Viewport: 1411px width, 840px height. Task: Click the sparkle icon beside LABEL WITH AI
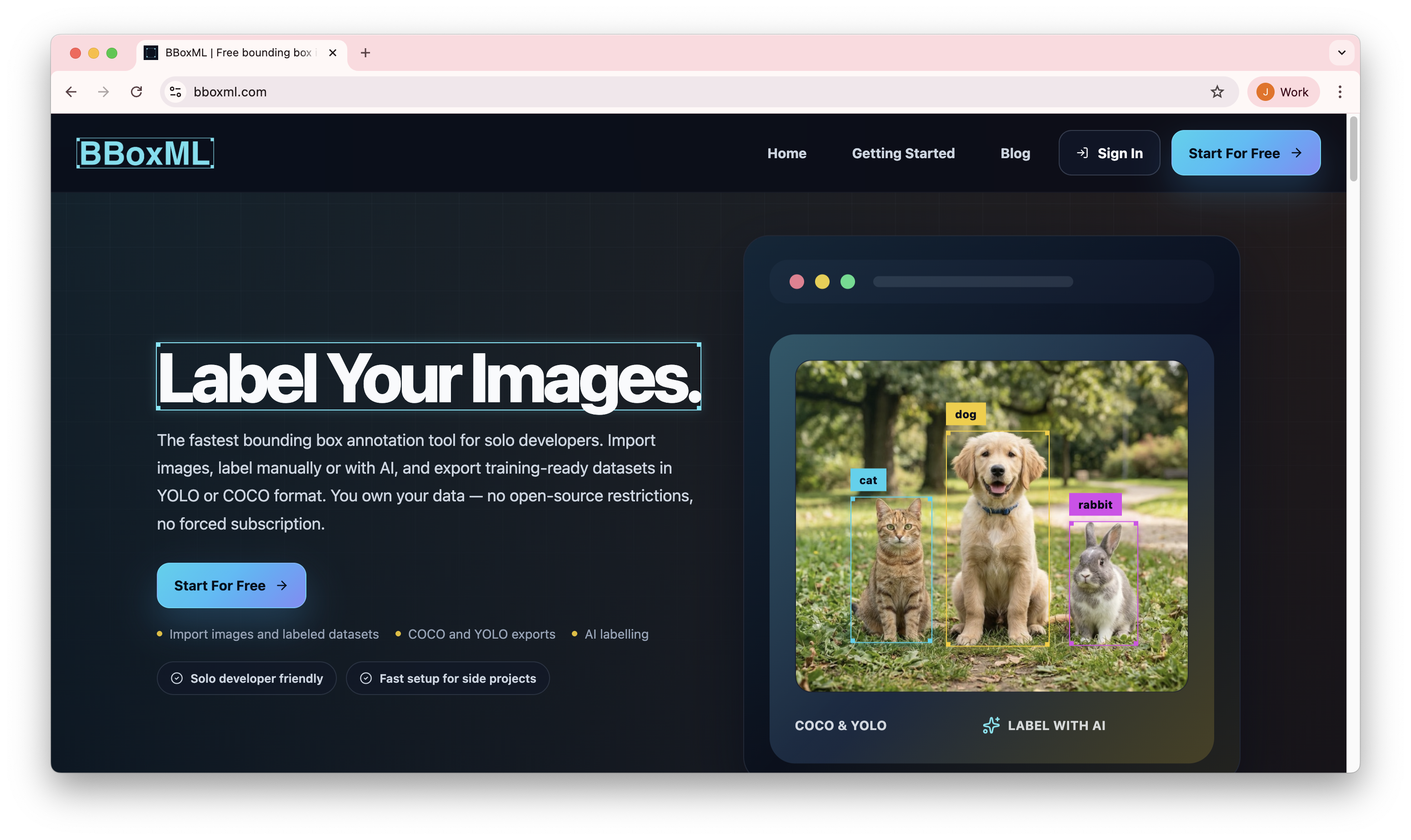(991, 725)
